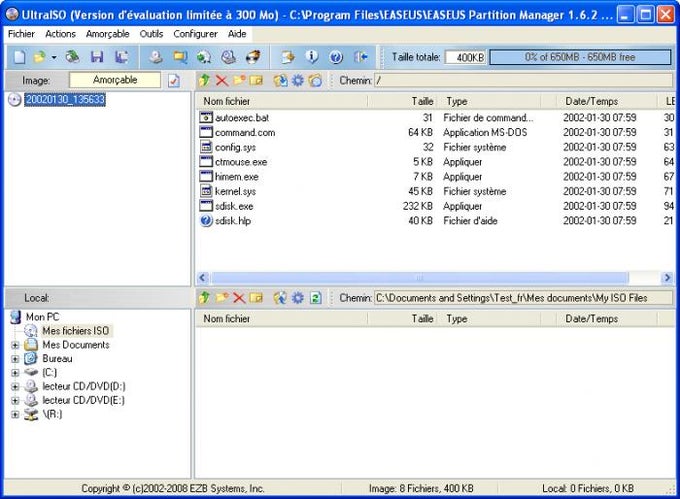Create new folder in image pane
The width and height of the screenshot is (680, 499).
point(239,80)
